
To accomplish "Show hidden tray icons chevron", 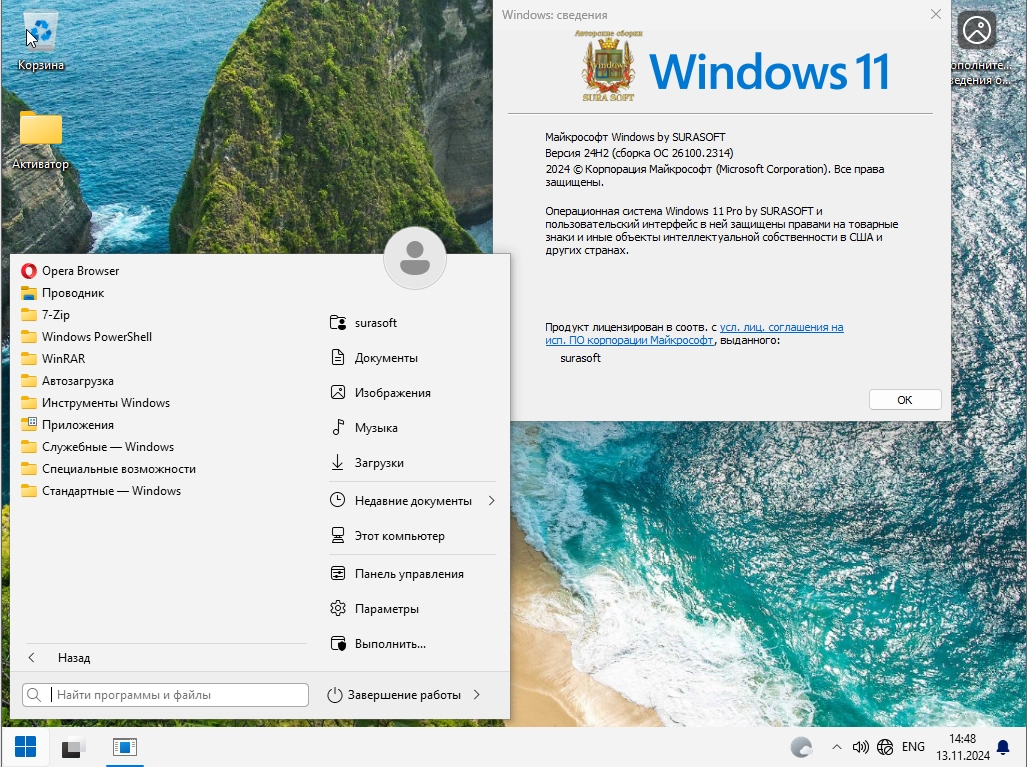I will tap(836, 747).
